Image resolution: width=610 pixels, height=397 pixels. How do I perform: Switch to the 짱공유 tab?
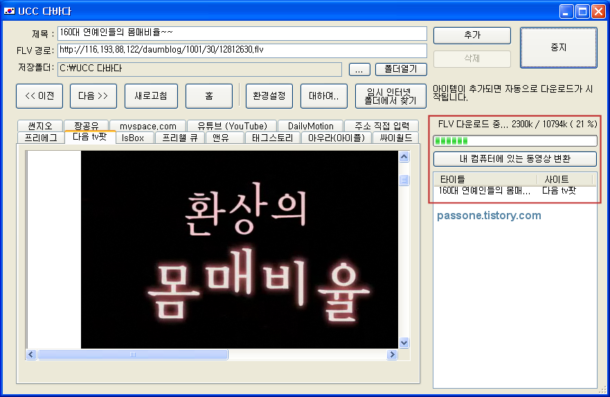pyautogui.click(x=86, y=126)
